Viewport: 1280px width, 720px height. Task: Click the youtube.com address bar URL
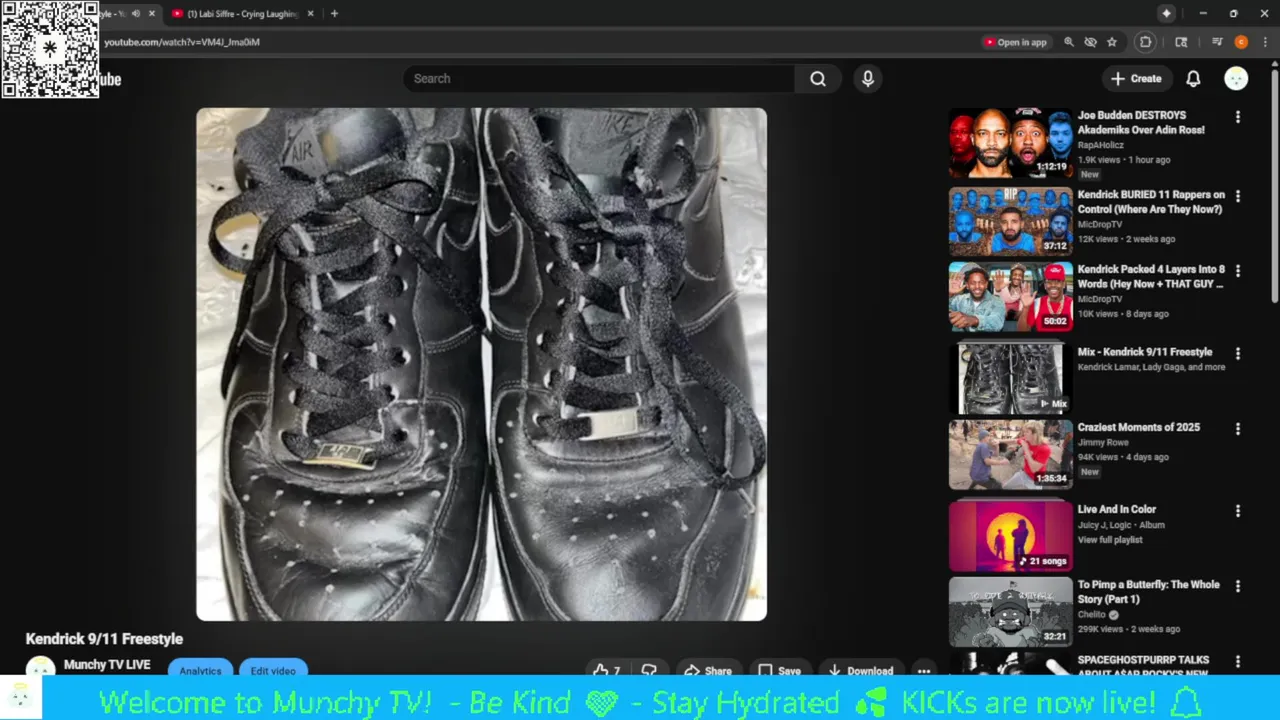182,42
